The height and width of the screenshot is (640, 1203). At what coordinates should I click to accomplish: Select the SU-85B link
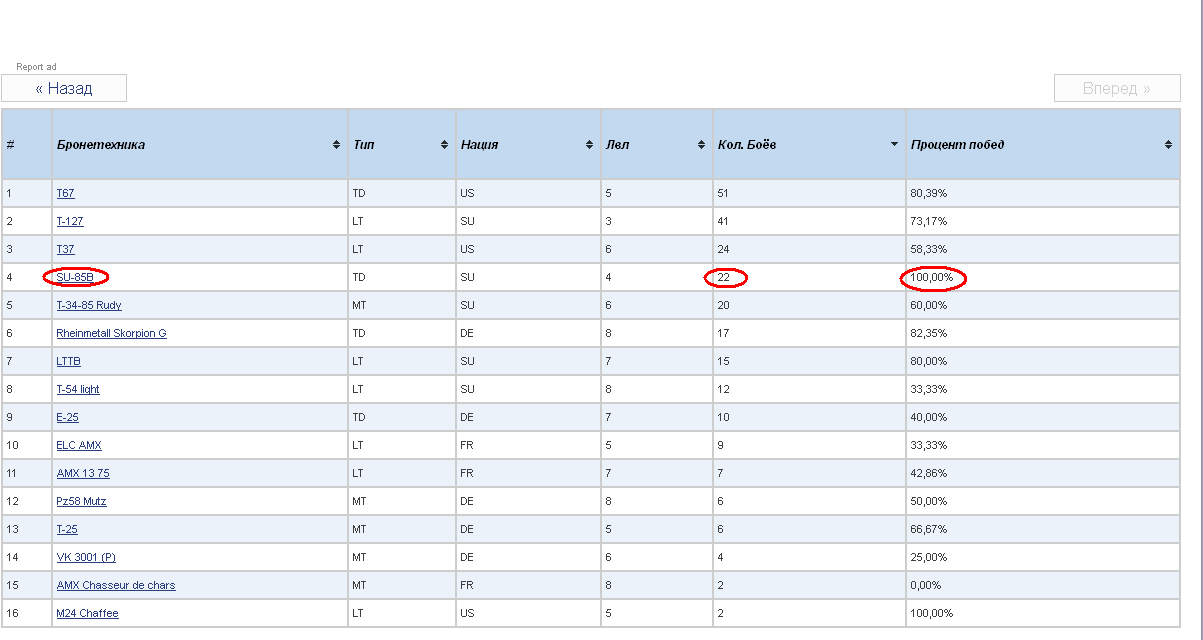(x=75, y=277)
